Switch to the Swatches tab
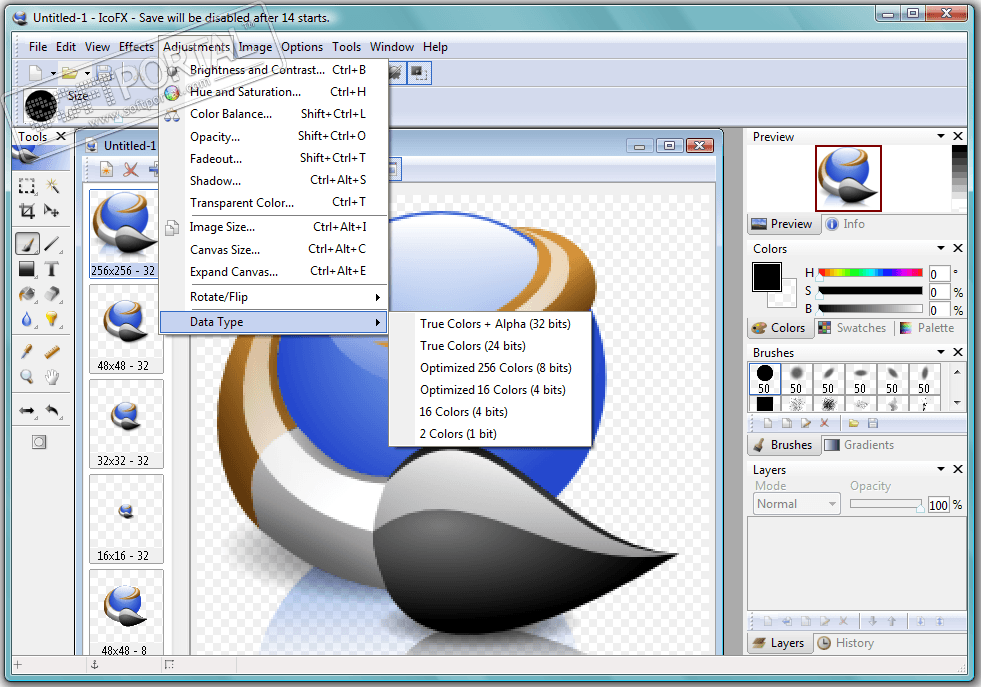 (x=853, y=328)
